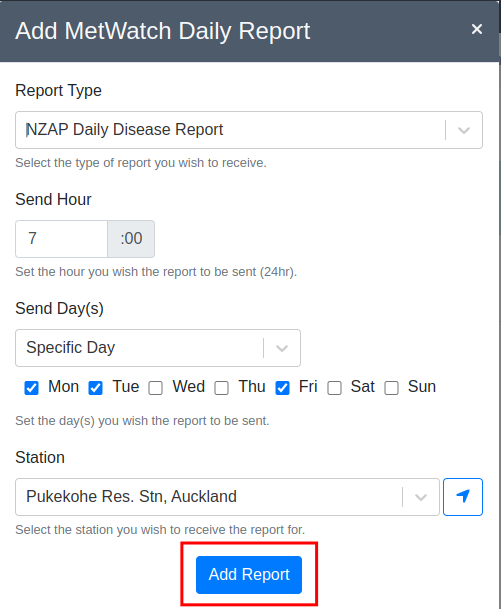Open the NZAP Daily Disease Report dropdown

click(249, 130)
